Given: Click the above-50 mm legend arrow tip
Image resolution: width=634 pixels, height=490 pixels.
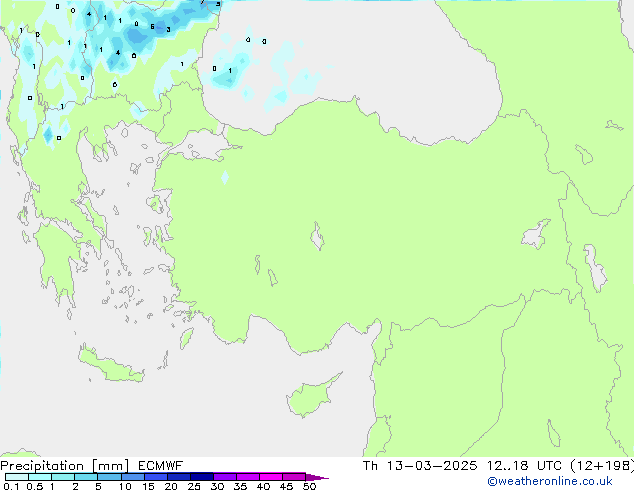Looking at the screenshot, I should 317,477.
